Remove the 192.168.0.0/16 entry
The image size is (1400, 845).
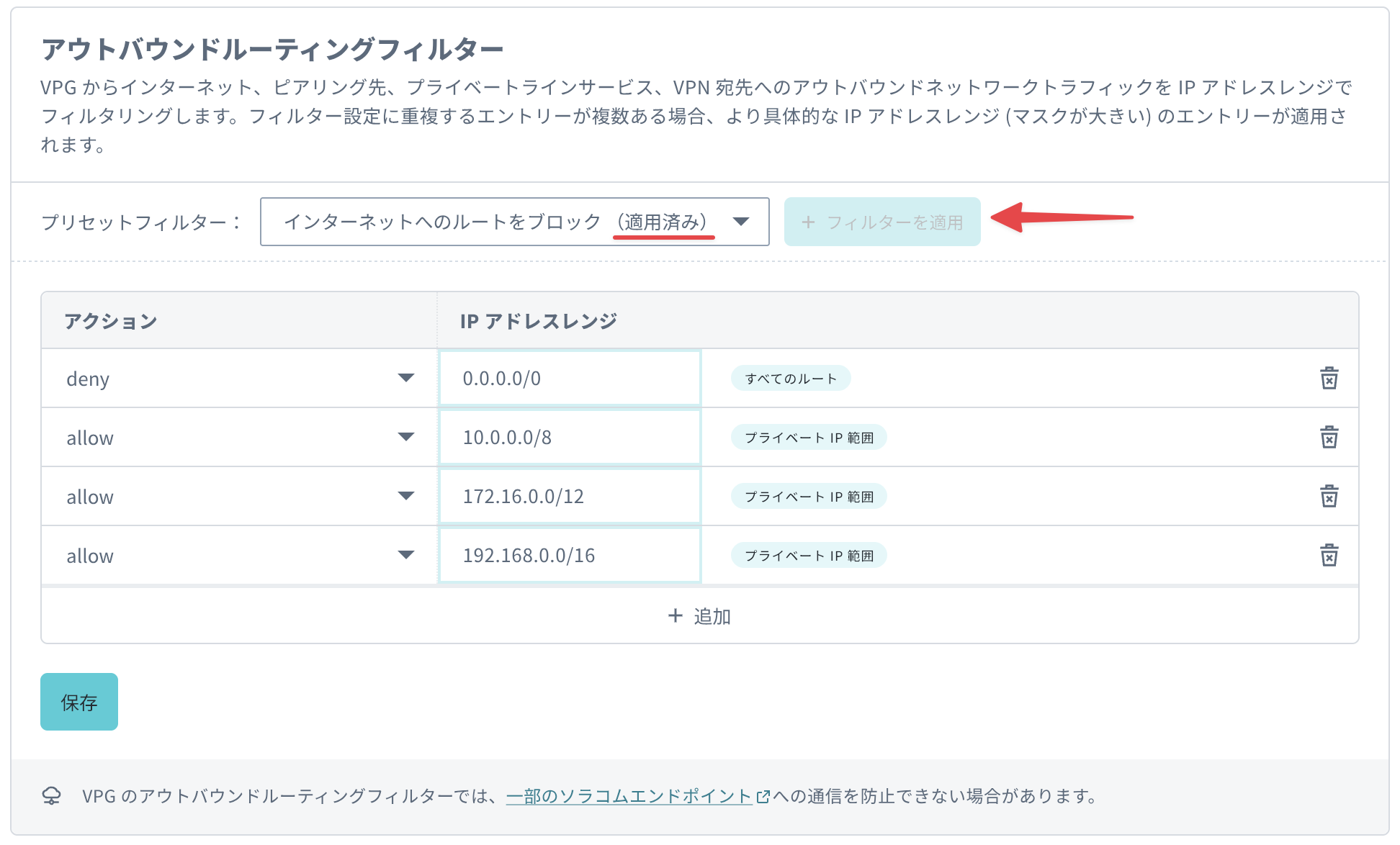1331,554
